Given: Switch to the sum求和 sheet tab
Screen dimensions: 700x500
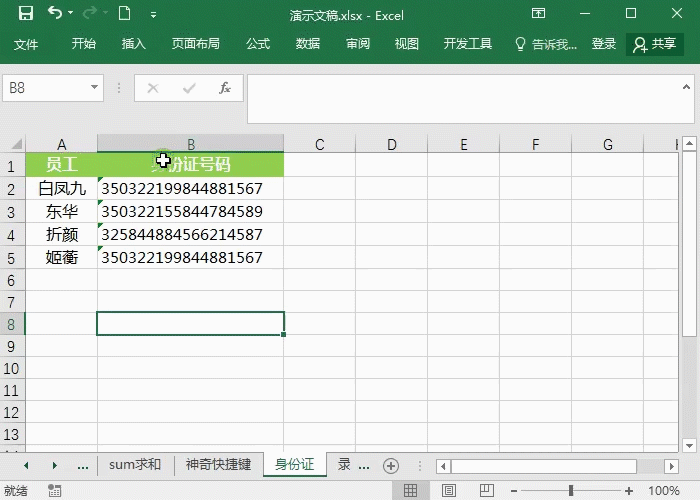Looking at the screenshot, I should [x=135, y=464].
